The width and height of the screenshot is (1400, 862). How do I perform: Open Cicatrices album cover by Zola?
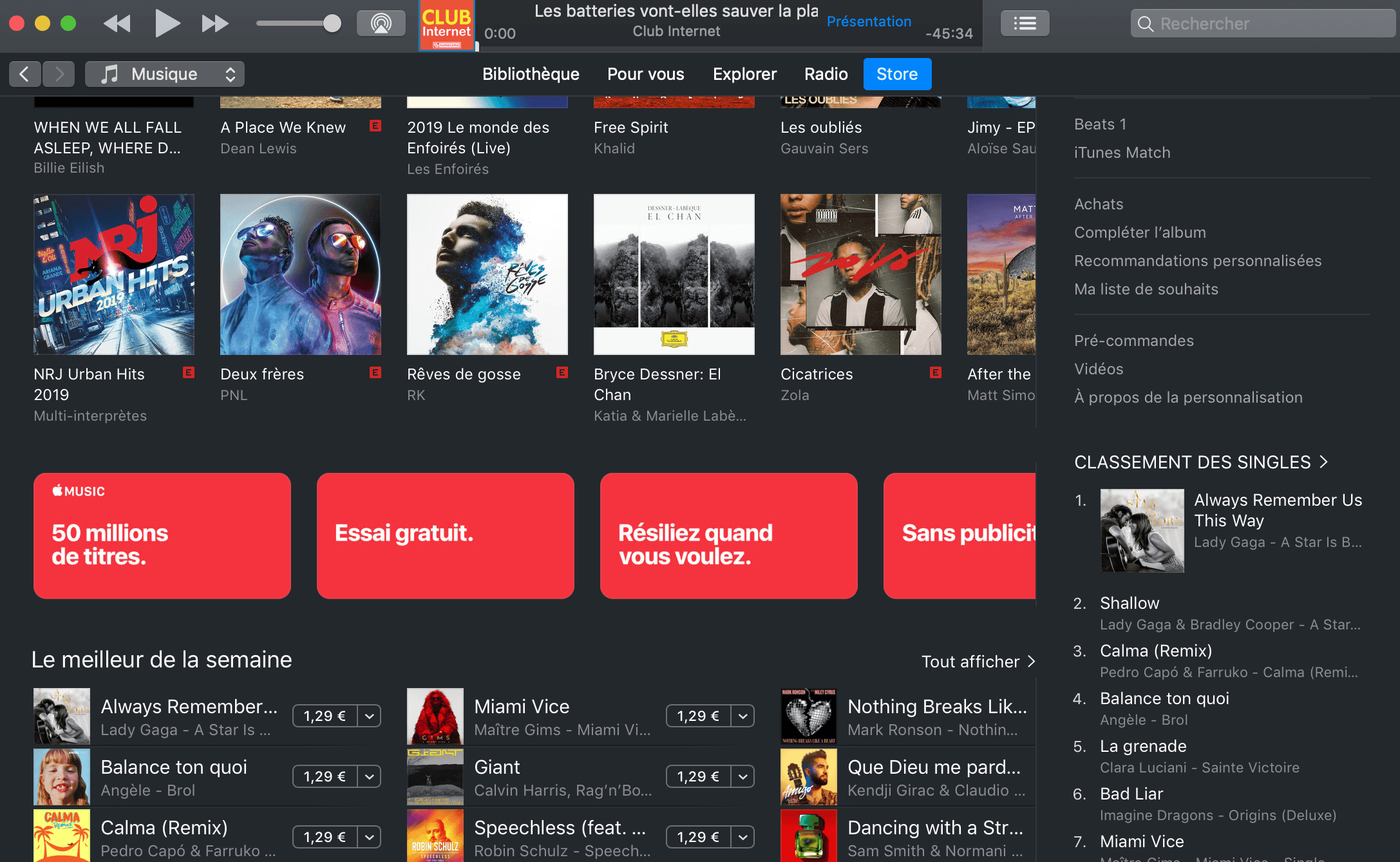click(x=861, y=274)
